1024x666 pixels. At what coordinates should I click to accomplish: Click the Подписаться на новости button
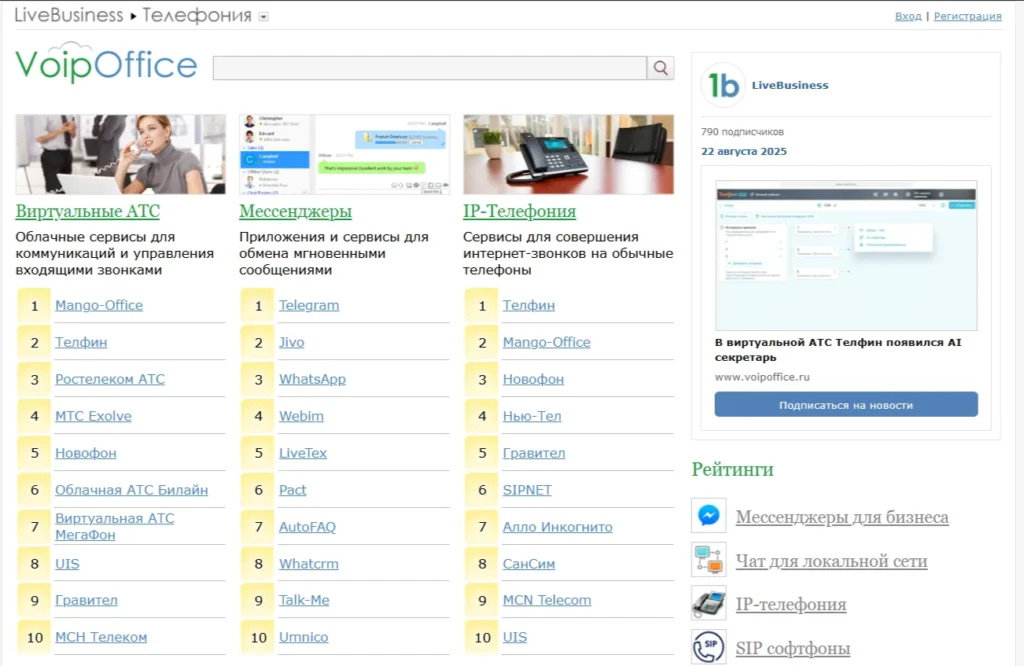[846, 405]
